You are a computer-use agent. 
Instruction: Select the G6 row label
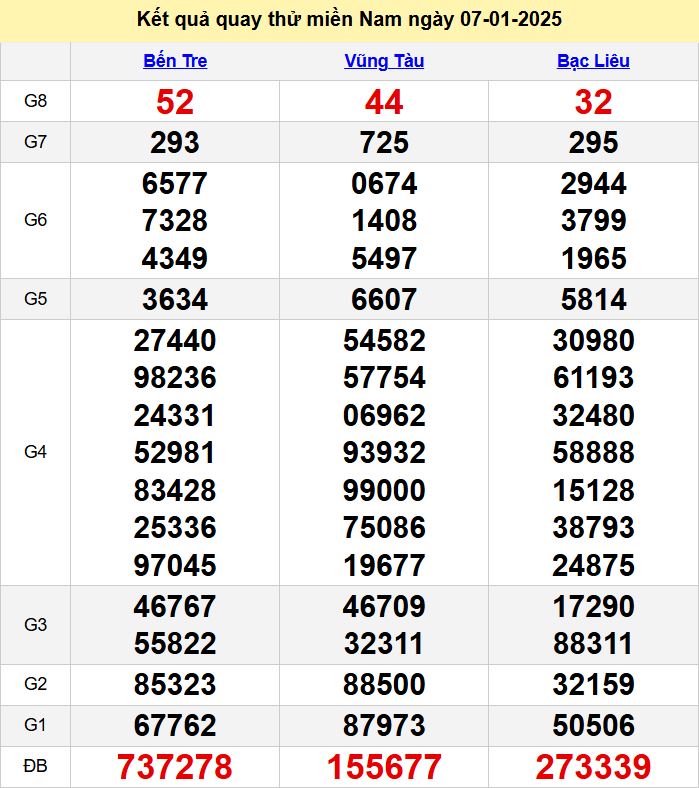pyautogui.click(x=35, y=220)
